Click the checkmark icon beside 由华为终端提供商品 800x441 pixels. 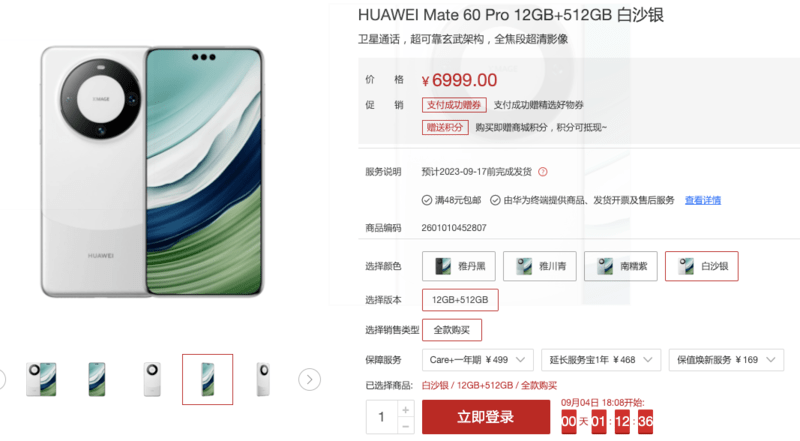click(x=495, y=200)
